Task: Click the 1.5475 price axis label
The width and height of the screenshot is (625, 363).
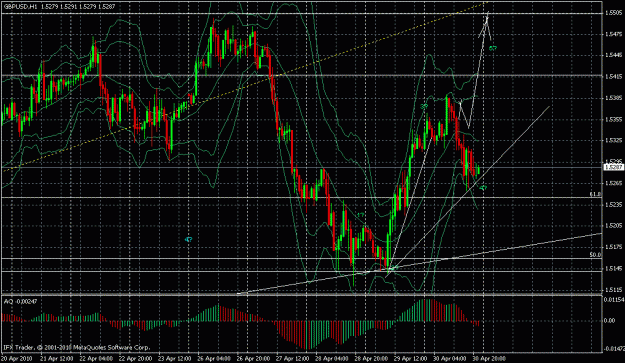Action: pyautogui.click(x=613, y=34)
